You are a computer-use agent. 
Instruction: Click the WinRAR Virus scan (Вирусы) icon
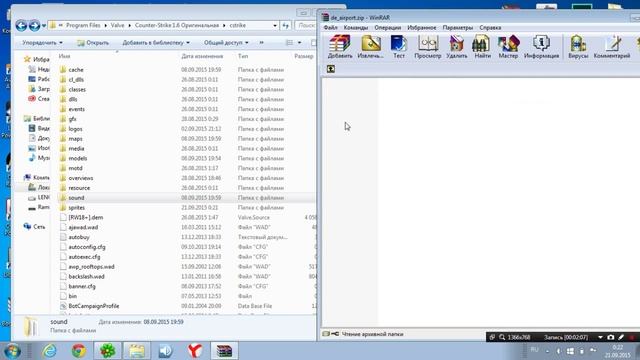pyautogui.click(x=578, y=47)
